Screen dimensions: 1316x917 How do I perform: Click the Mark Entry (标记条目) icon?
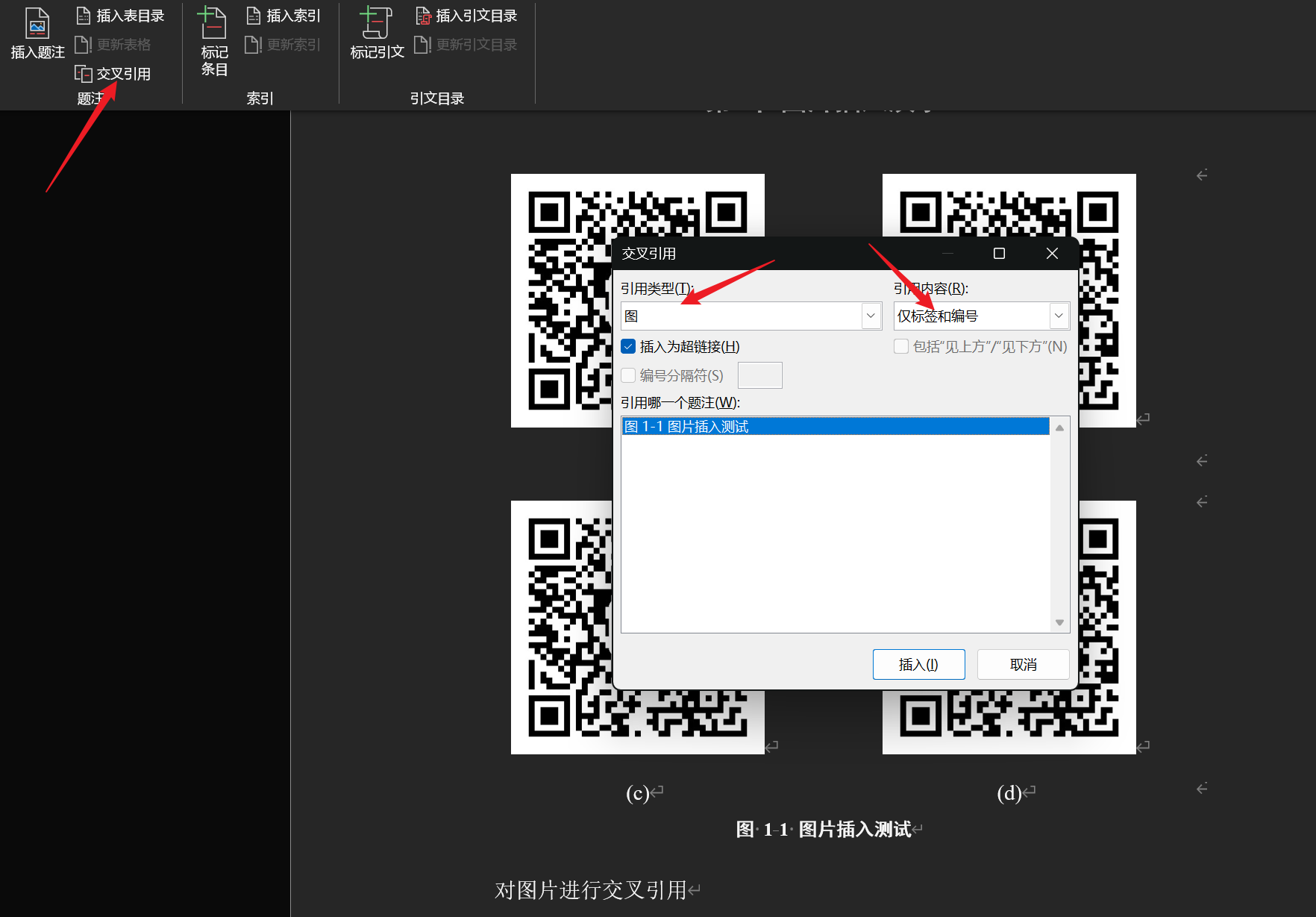(212, 23)
